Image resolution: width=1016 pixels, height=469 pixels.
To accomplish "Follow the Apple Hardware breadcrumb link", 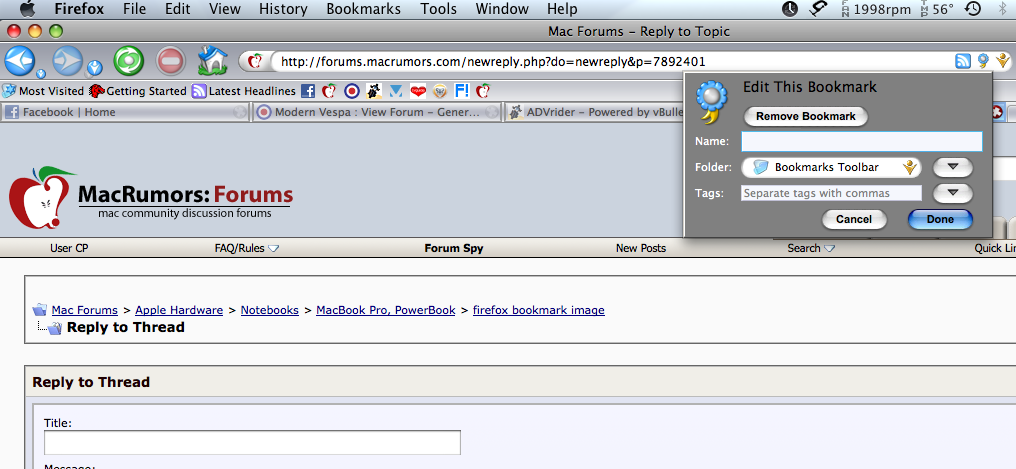I will click(x=179, y=310).
